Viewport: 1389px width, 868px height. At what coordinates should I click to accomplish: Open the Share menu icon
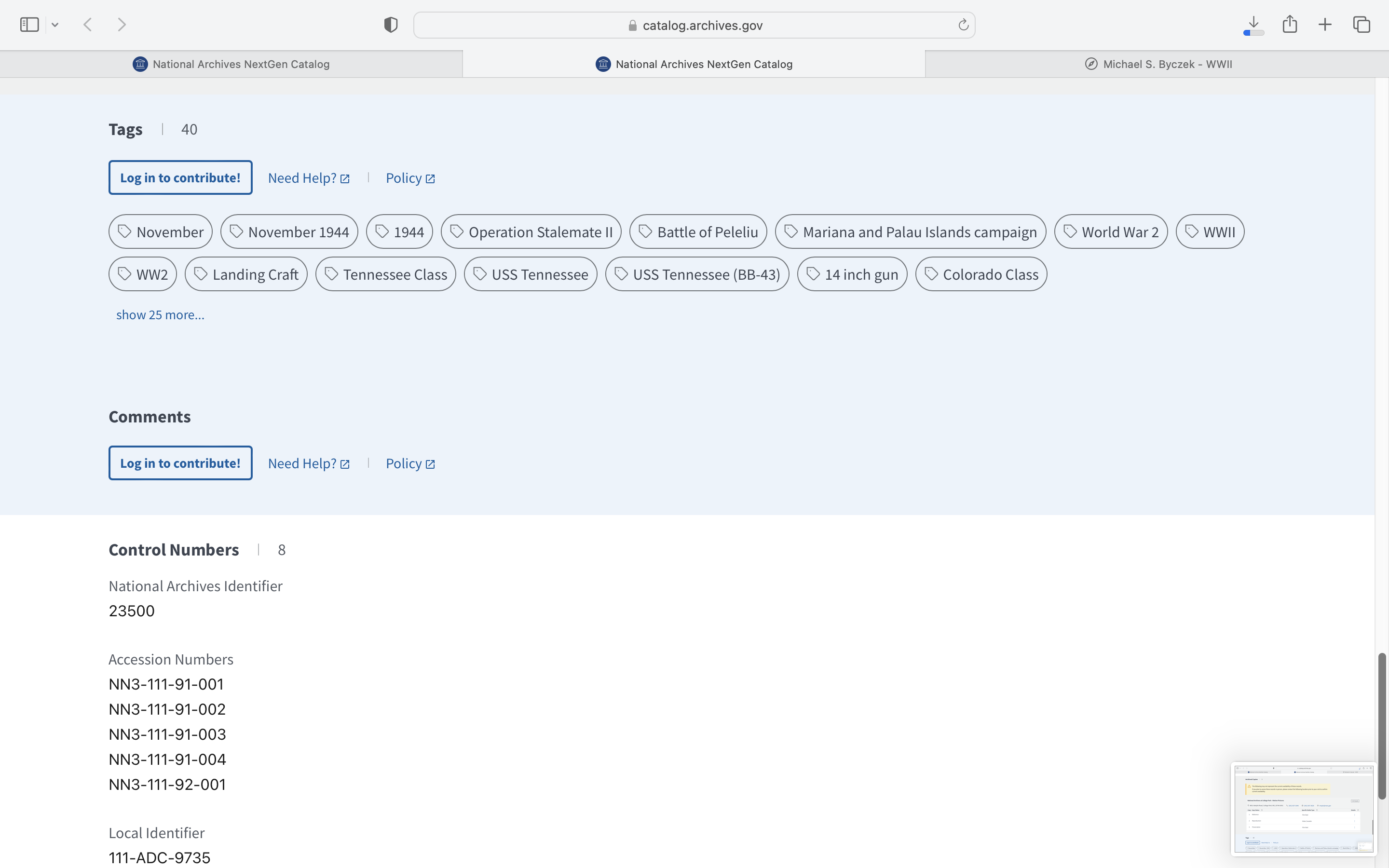(x=1290, y=25)
